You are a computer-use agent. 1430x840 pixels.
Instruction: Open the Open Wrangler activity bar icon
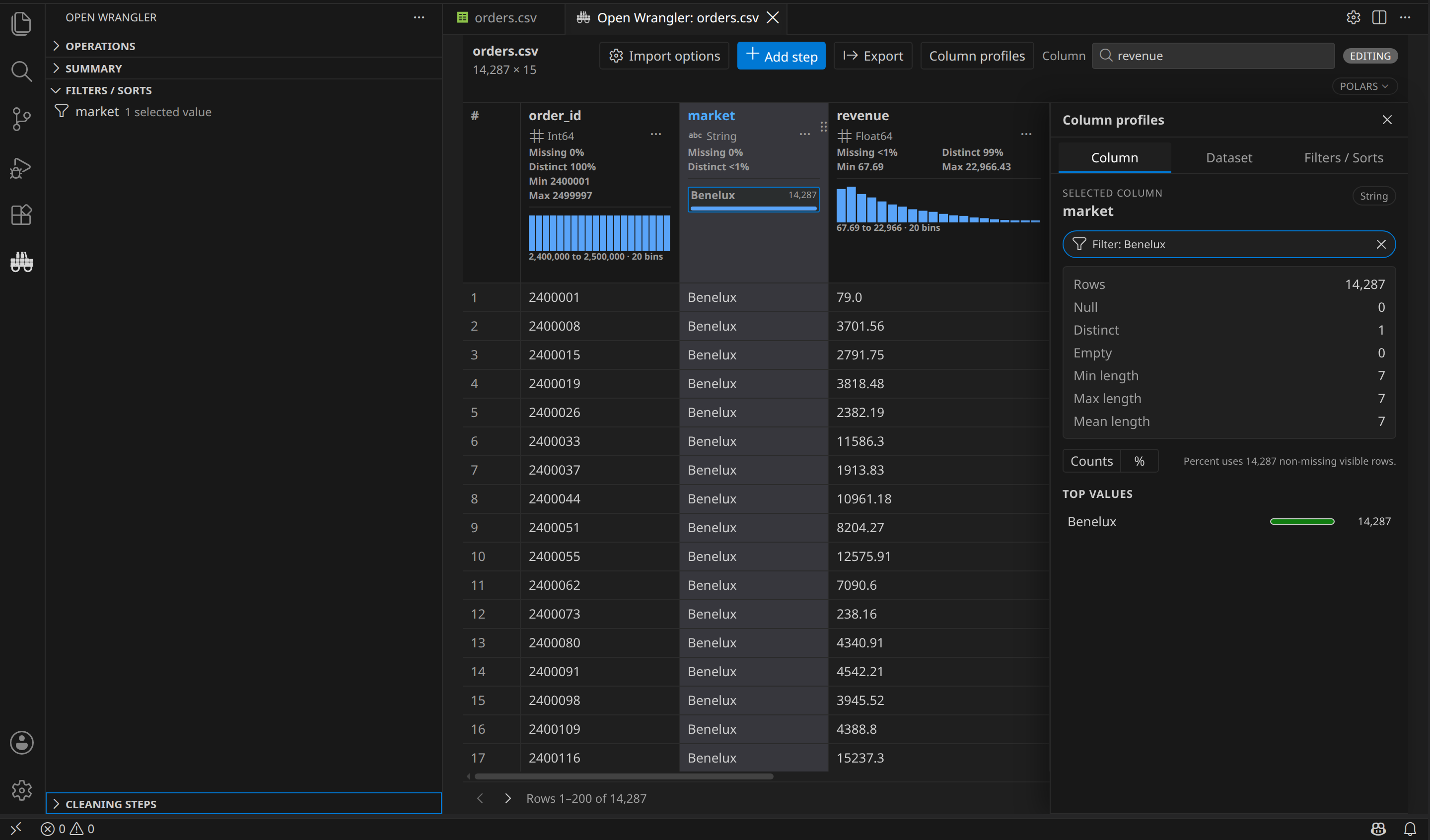[x=21, y=262]
